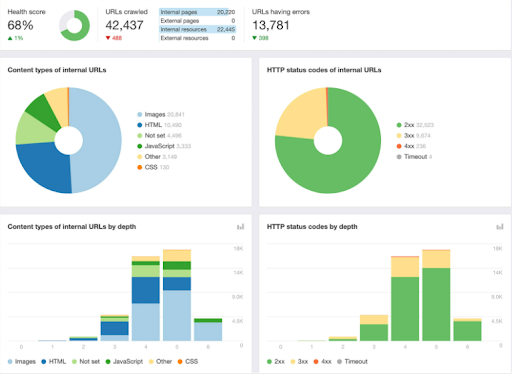
Task: Toggle Timeout legend under status depth chart
Action: [352, 361]
